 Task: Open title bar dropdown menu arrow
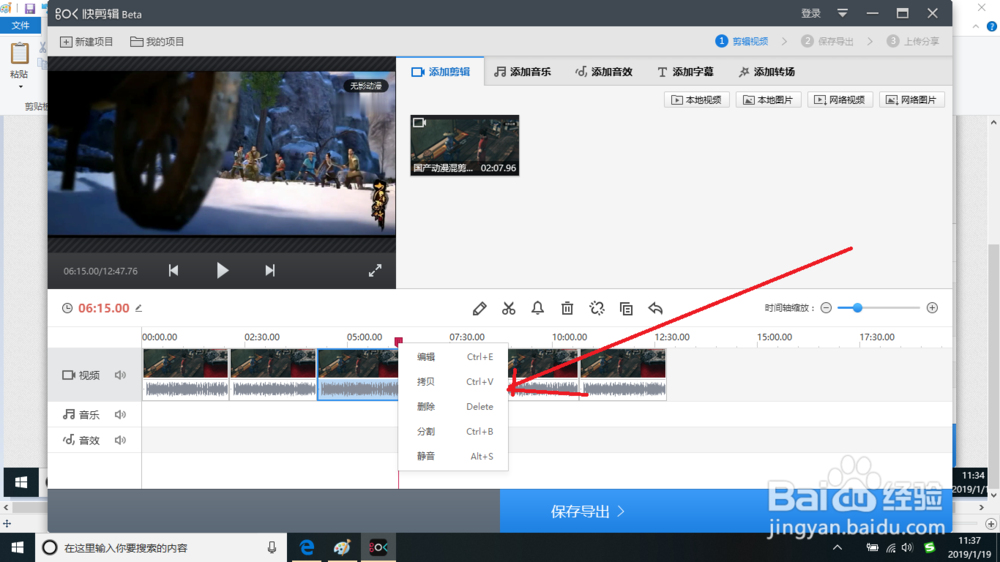pos(842,13)
